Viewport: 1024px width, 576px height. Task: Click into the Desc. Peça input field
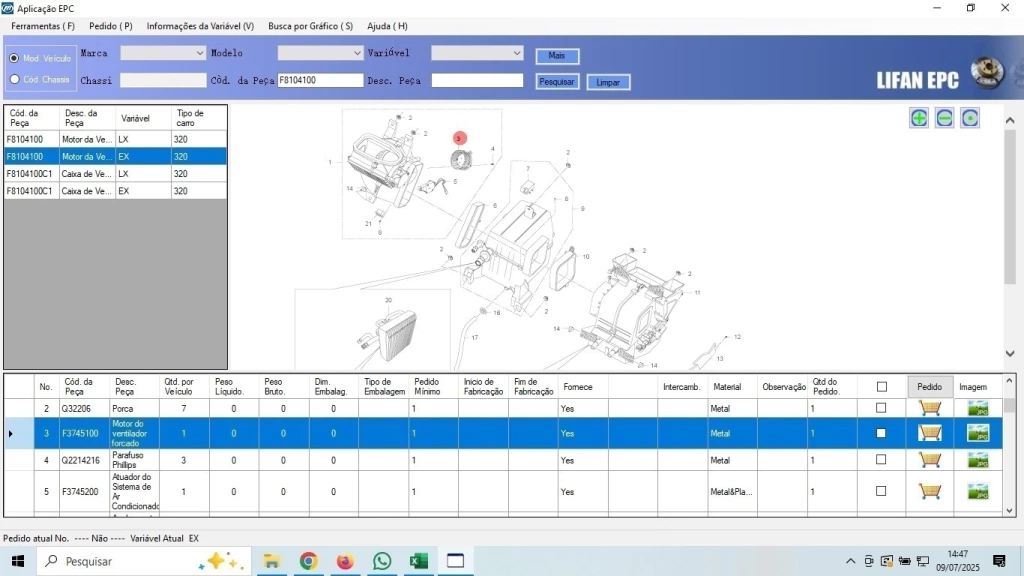pyautogui.click(x=477, y=81)
